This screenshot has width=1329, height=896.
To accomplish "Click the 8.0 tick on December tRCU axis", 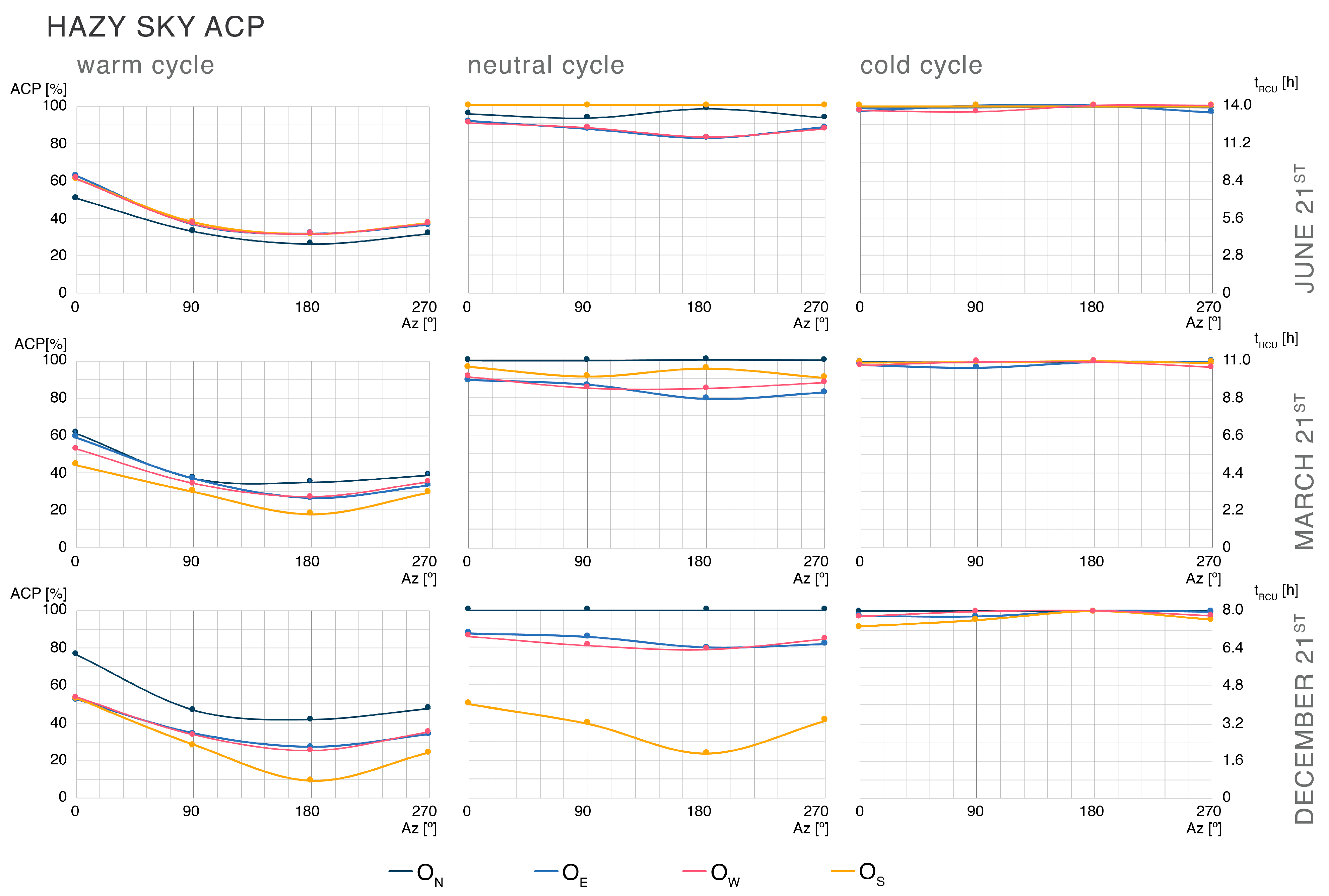I will tap(1233, 609).
